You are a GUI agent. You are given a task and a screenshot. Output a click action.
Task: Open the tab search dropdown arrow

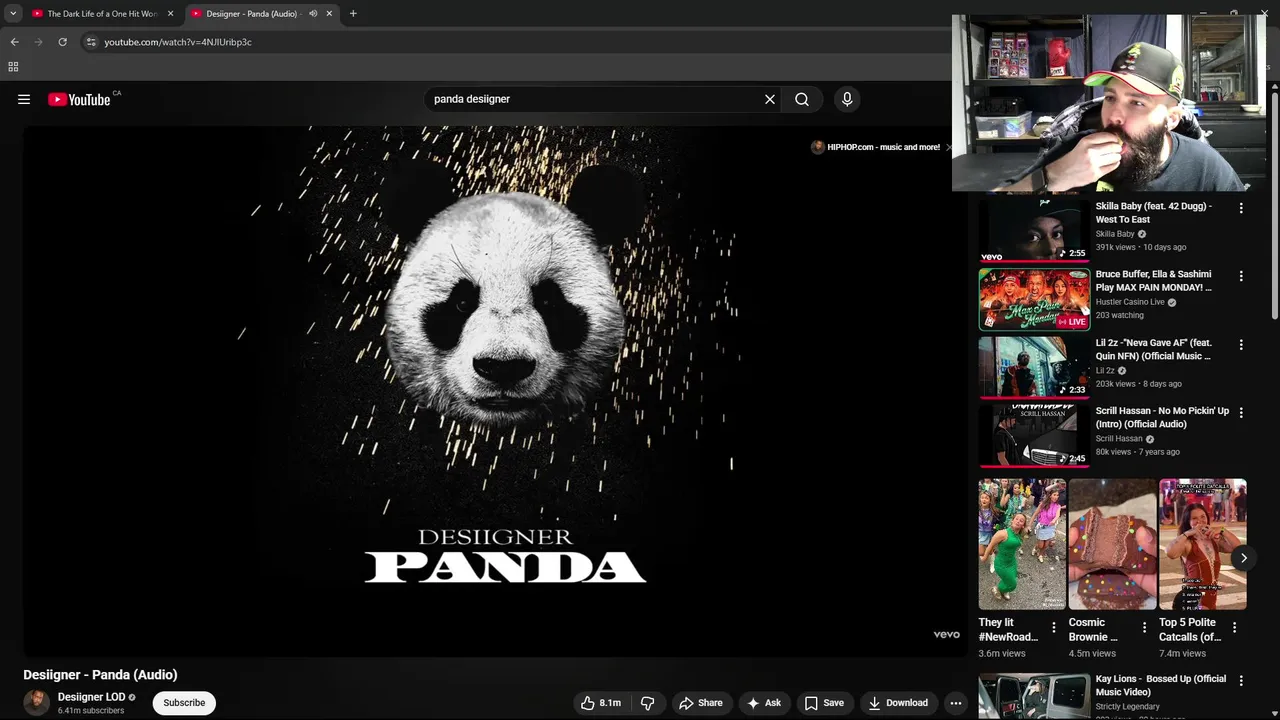pyautogui.click(x=13, y=14)
